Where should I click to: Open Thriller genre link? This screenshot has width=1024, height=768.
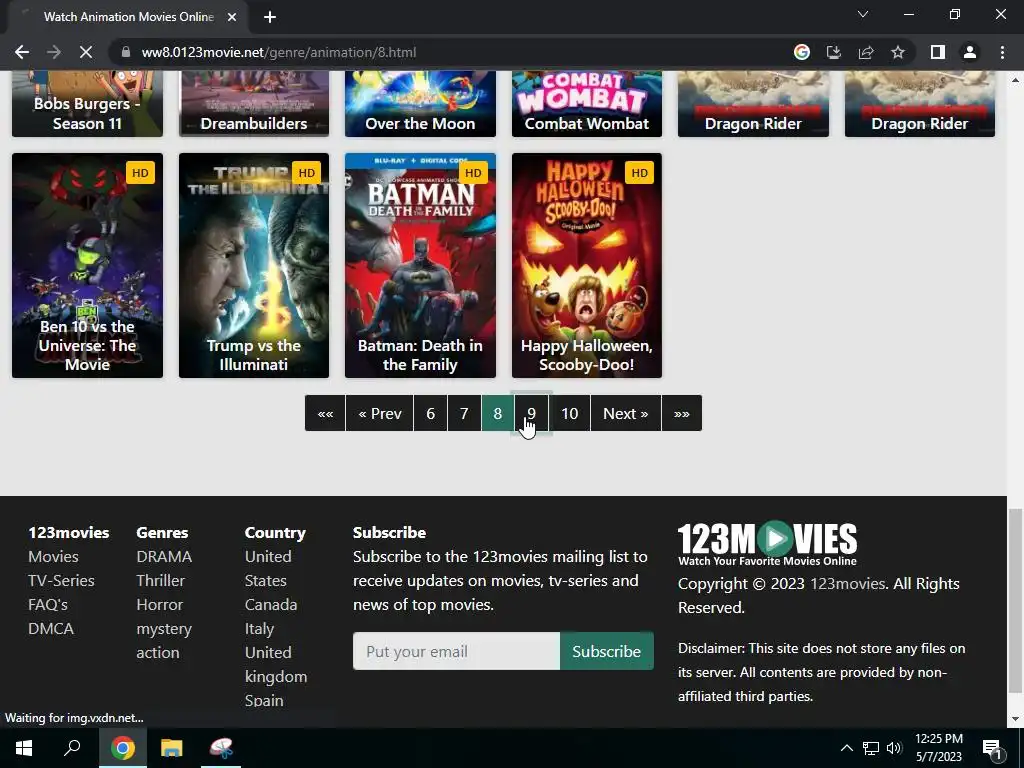[x=161, y=581]
